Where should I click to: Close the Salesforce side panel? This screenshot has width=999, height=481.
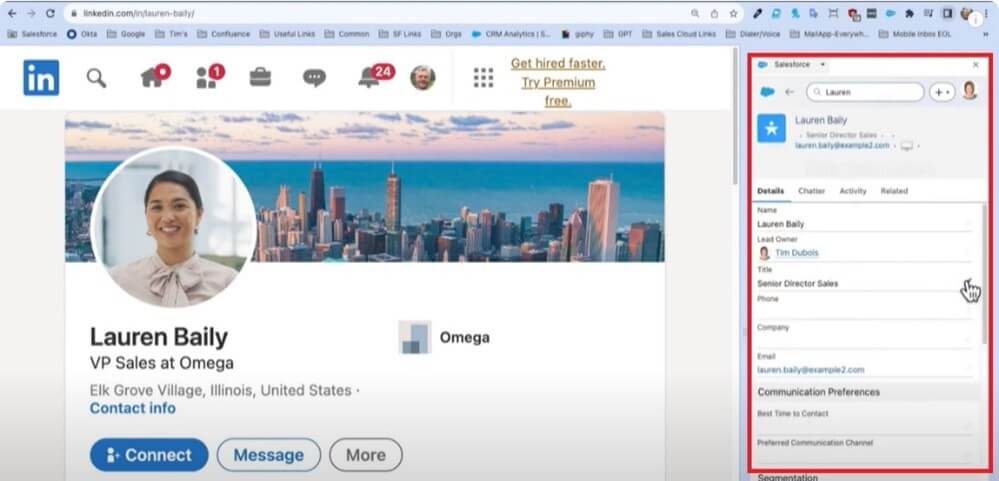coord(975,65)
